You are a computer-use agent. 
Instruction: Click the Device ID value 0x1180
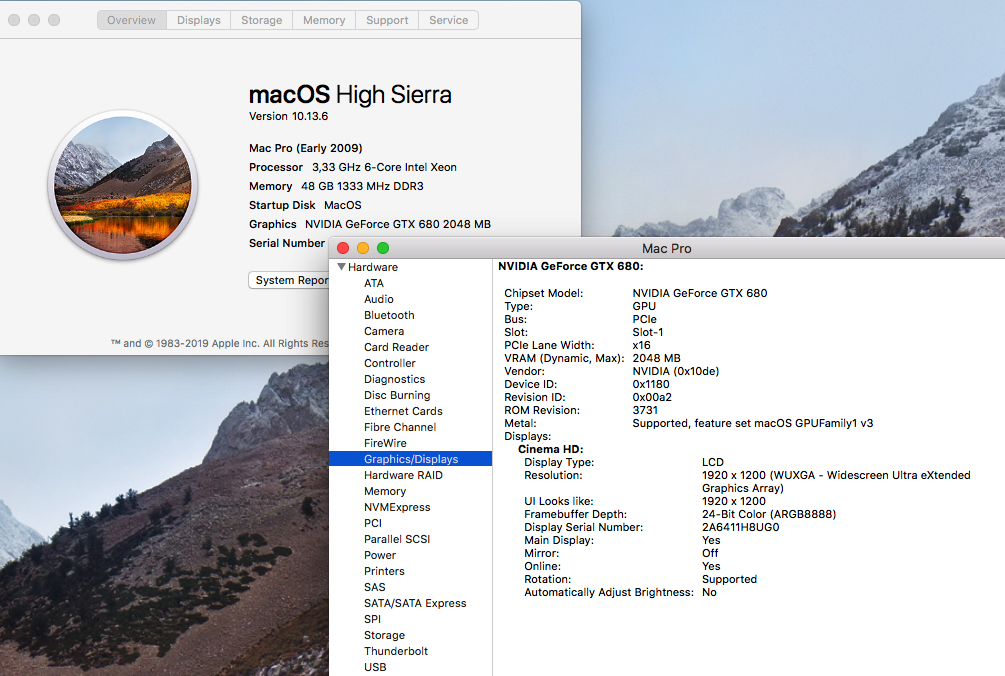tap(651, 384)
